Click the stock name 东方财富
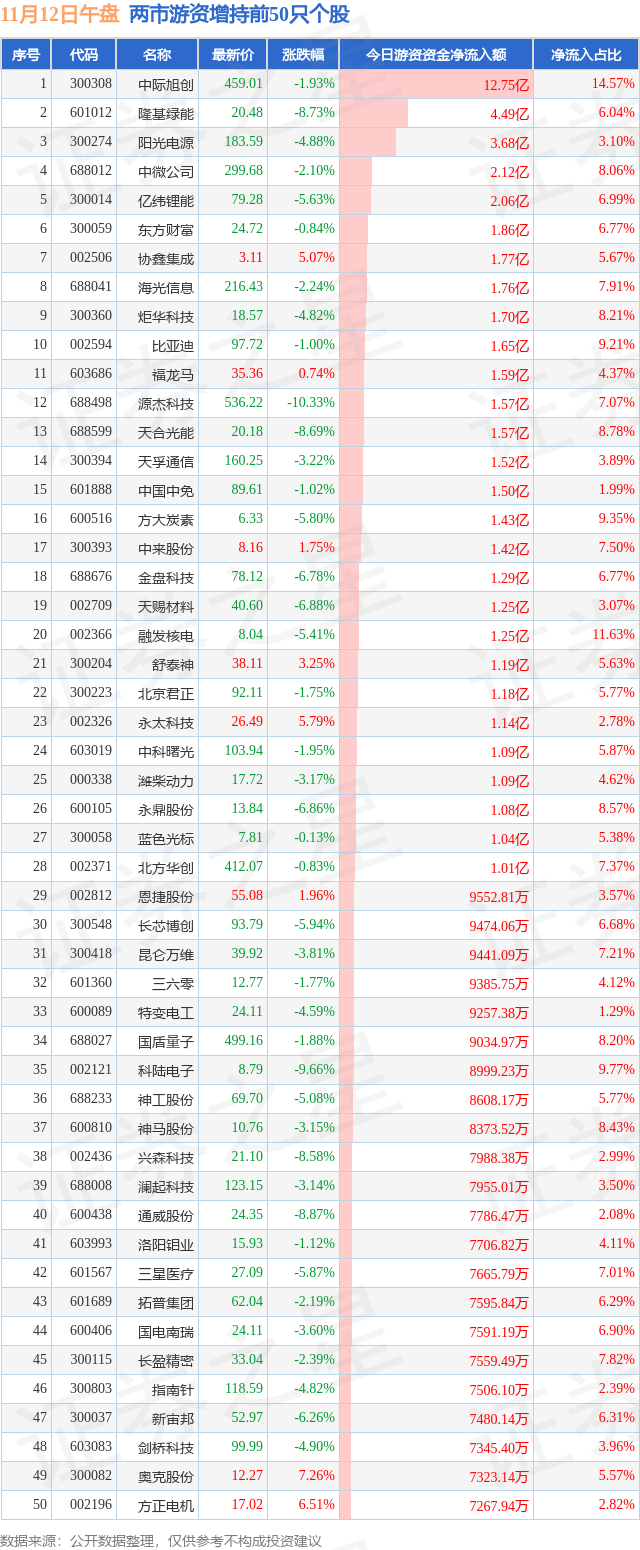The height and width of the screenshot is (1550, 640). (166, 230)
